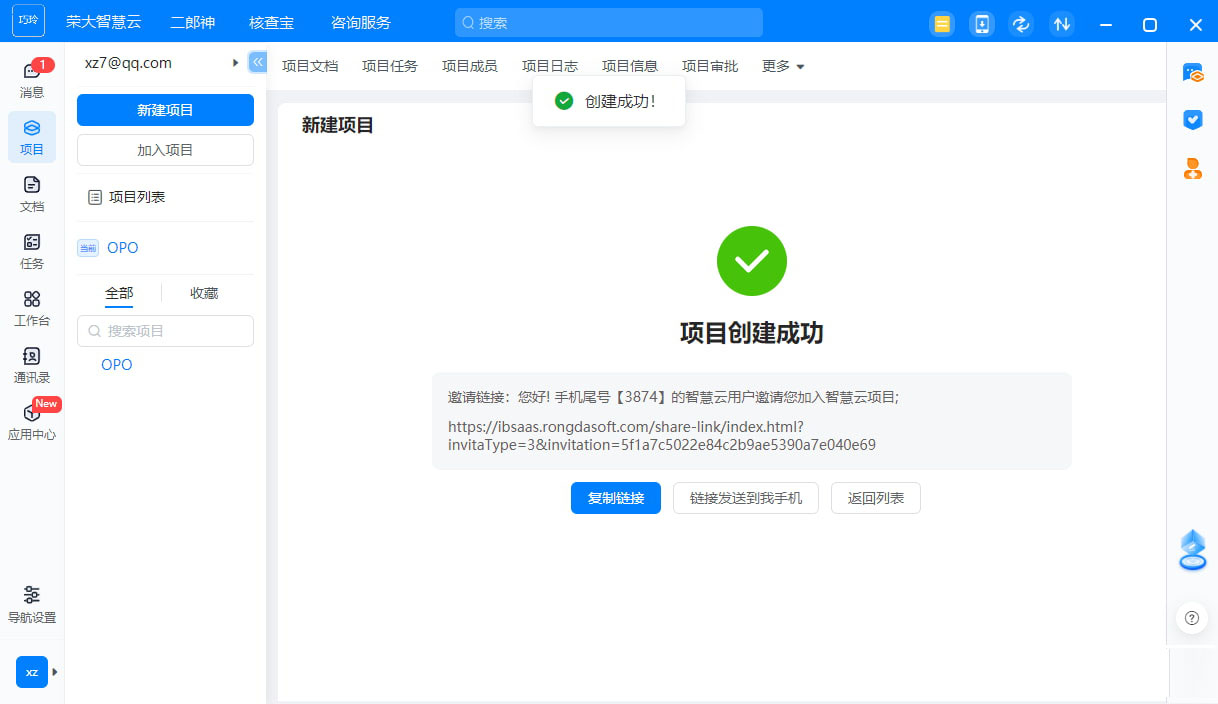Open the 文档 documents section icon
Screen dimensions: 1218x704
[32, 194]
